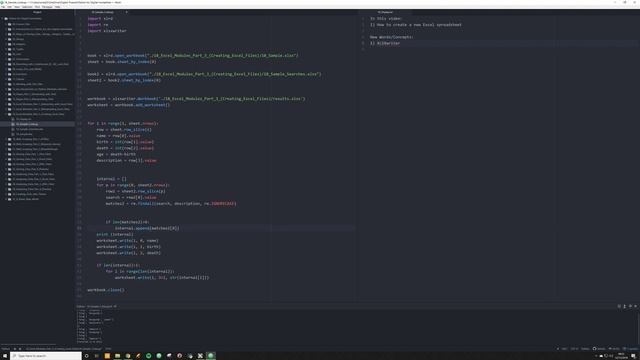Open the Edit menu

9,7
